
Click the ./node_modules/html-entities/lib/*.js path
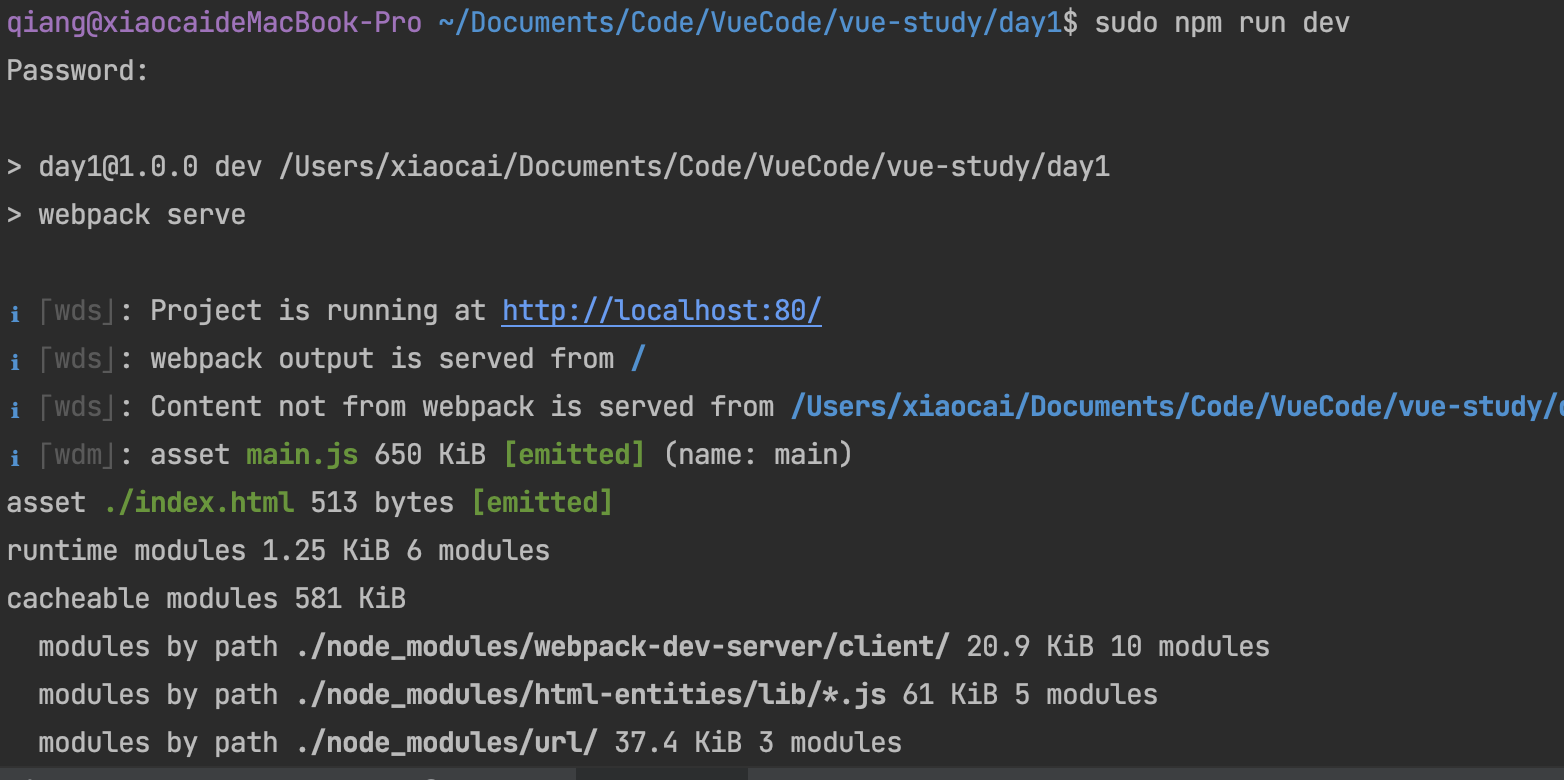590,695
